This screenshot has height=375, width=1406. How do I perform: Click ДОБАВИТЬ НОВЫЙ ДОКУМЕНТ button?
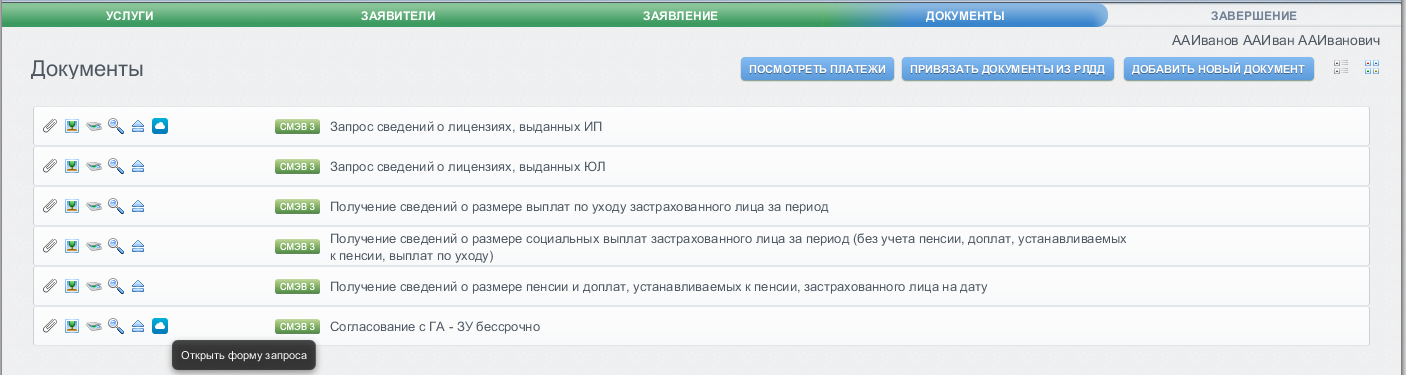(1218, 69)
